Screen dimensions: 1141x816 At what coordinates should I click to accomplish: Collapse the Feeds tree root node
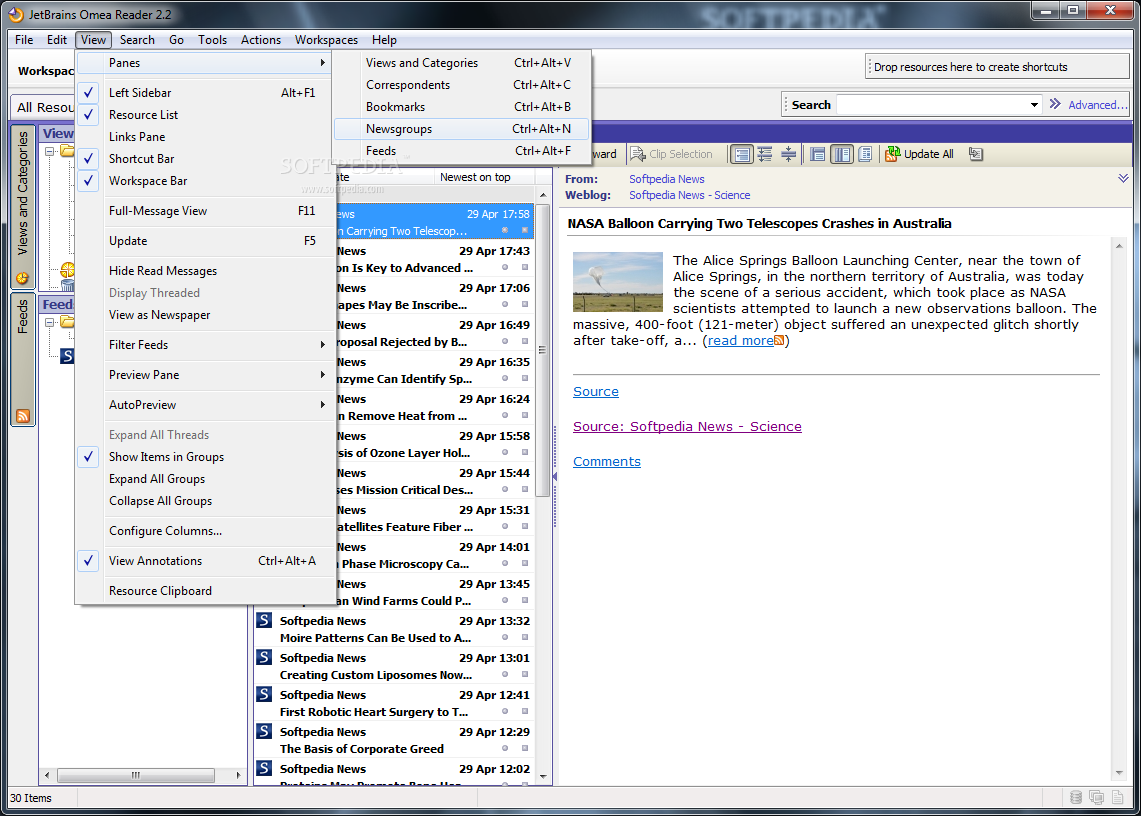(49, 322)
